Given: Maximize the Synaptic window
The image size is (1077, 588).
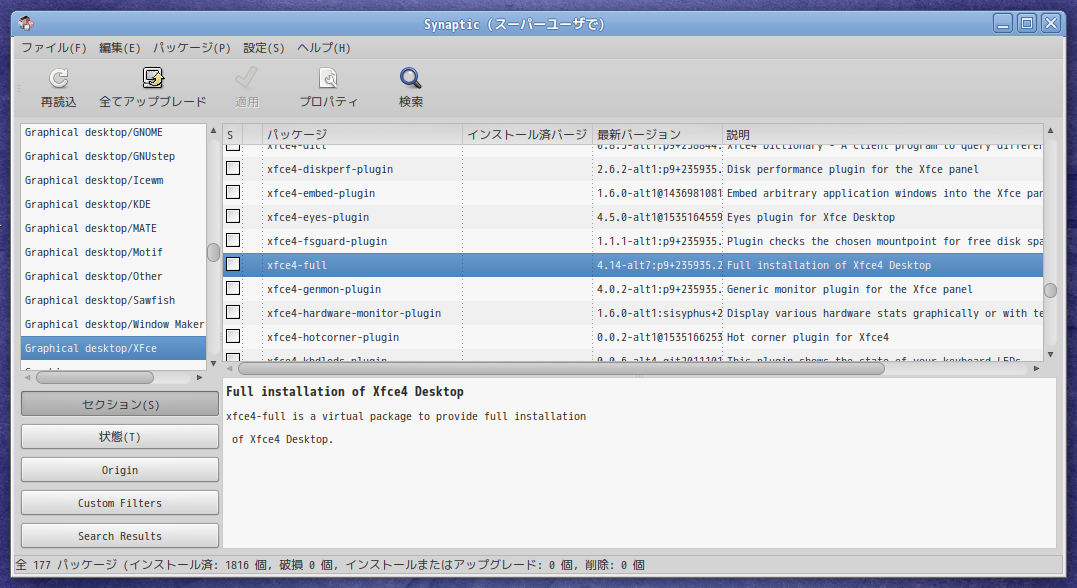Looking at the screenshot, I should coord(1027,23).
